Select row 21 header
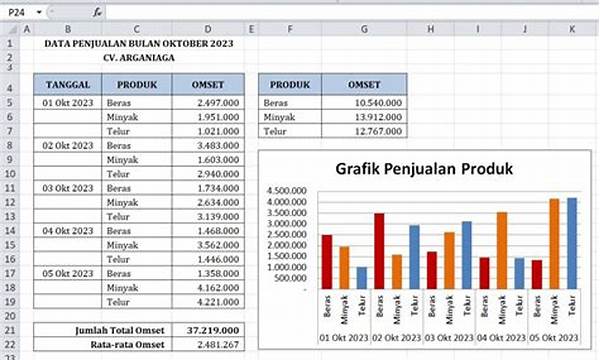This screenshot has height=360, width=600. click(10, 330)
